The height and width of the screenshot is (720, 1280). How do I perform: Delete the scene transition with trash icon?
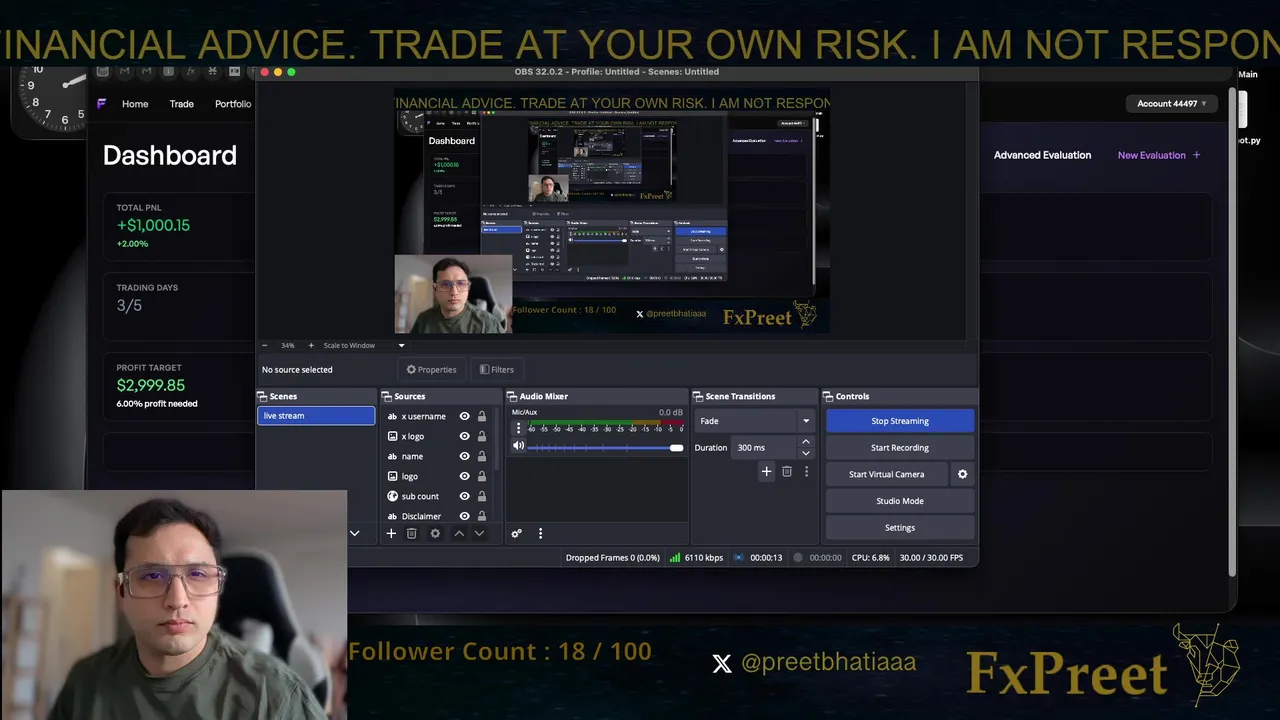(787, 472)
